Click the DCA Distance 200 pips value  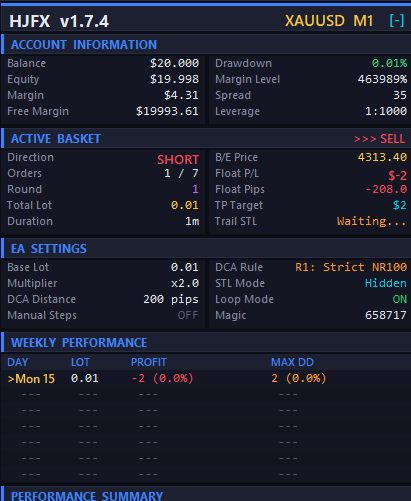(x=171, y=299)
